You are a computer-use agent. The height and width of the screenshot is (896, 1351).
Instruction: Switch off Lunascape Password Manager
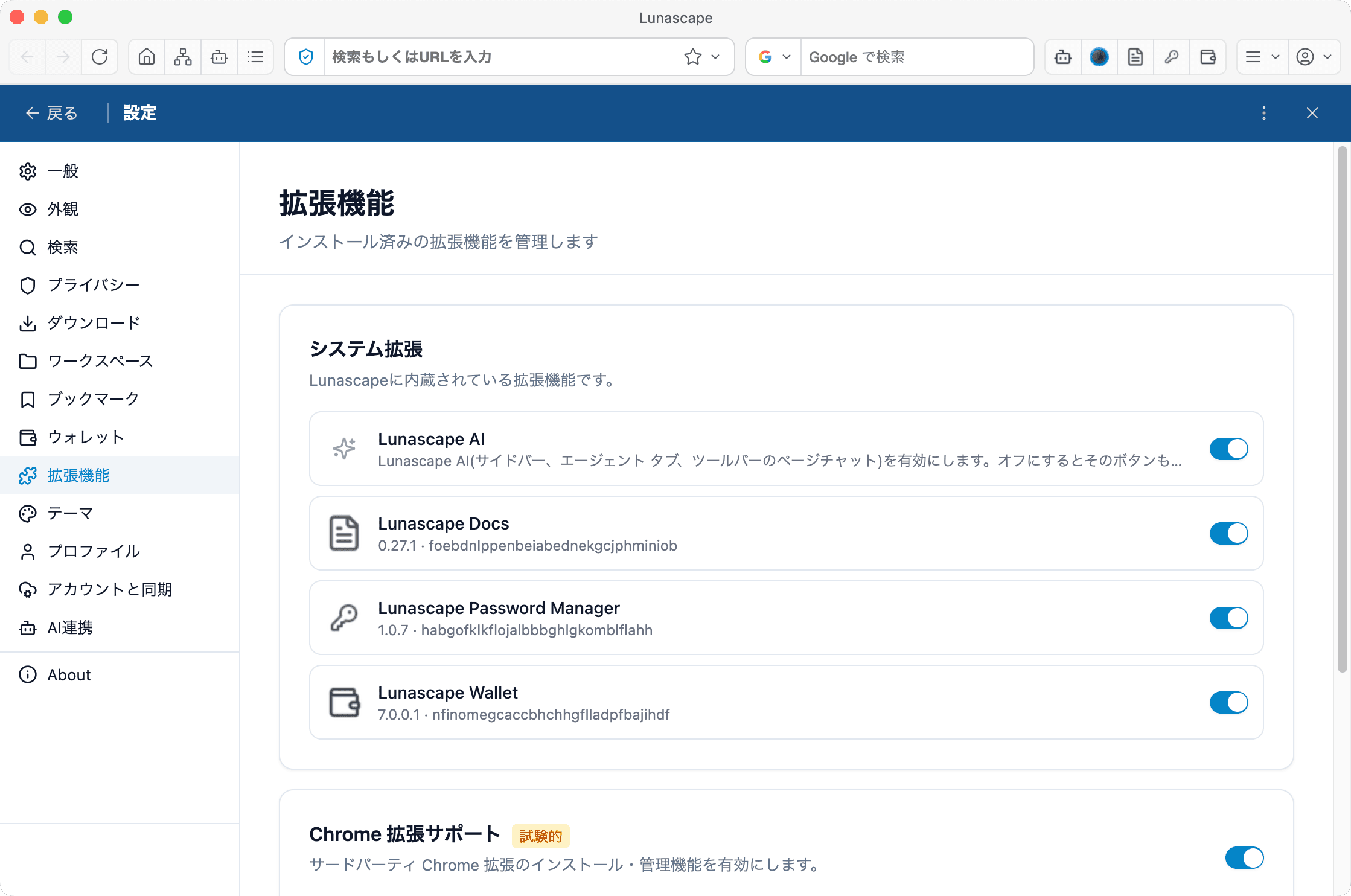1228,618
